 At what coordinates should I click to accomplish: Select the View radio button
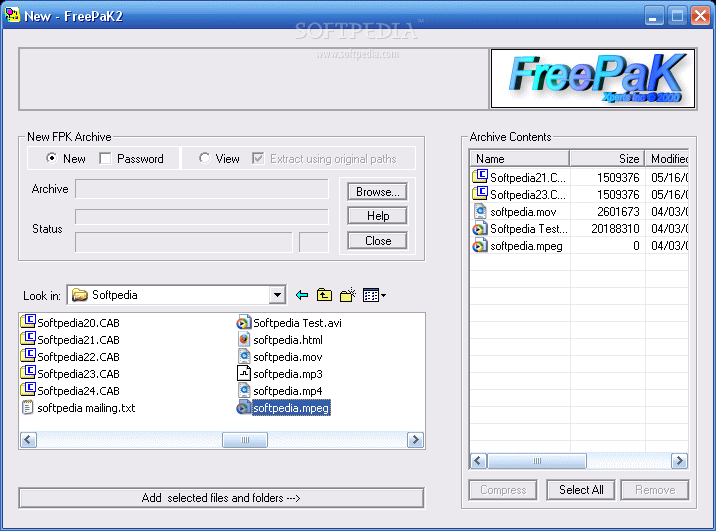coord(204,158)
